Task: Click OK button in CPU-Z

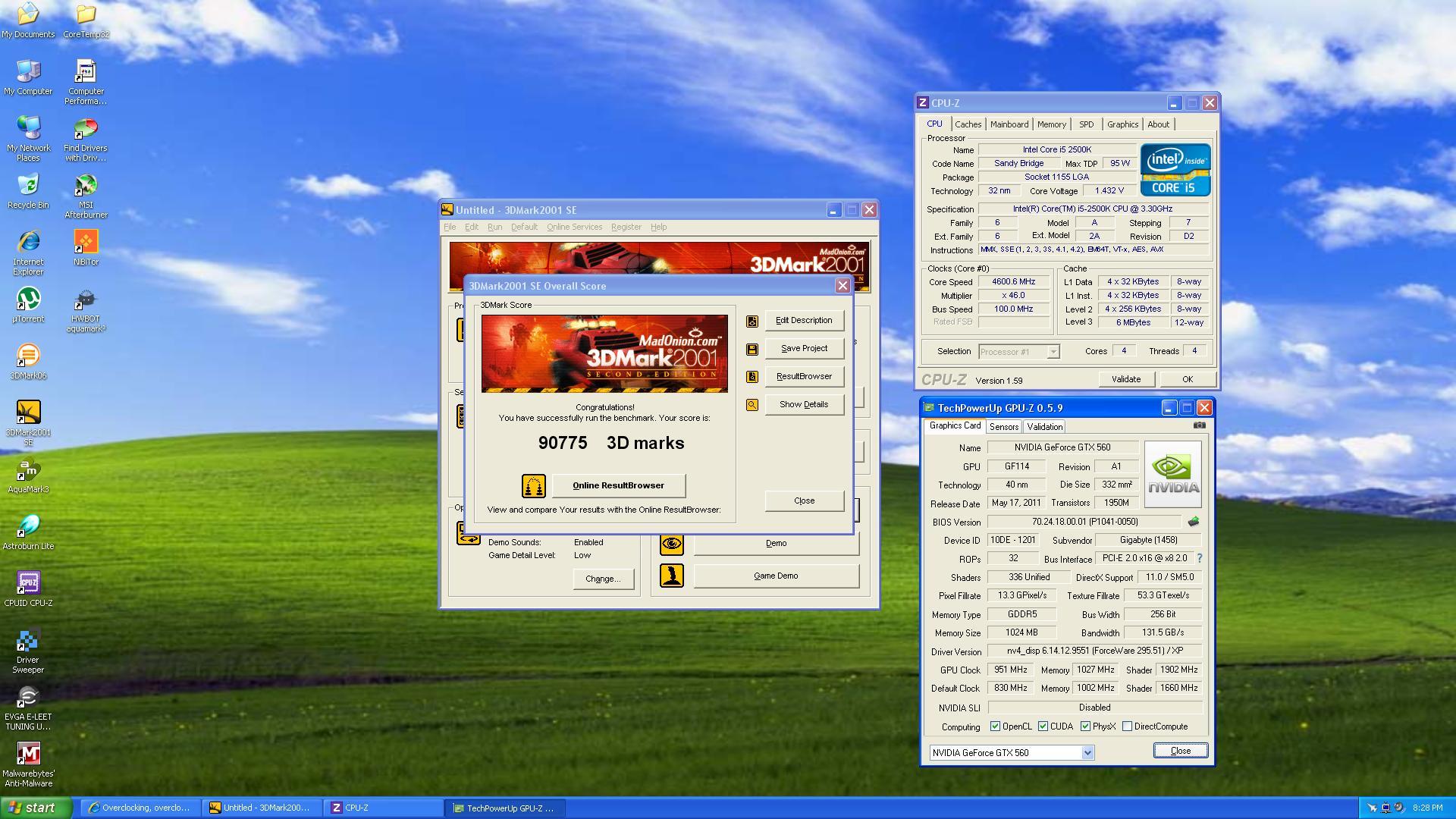Action: click(x=1187, y=379)
